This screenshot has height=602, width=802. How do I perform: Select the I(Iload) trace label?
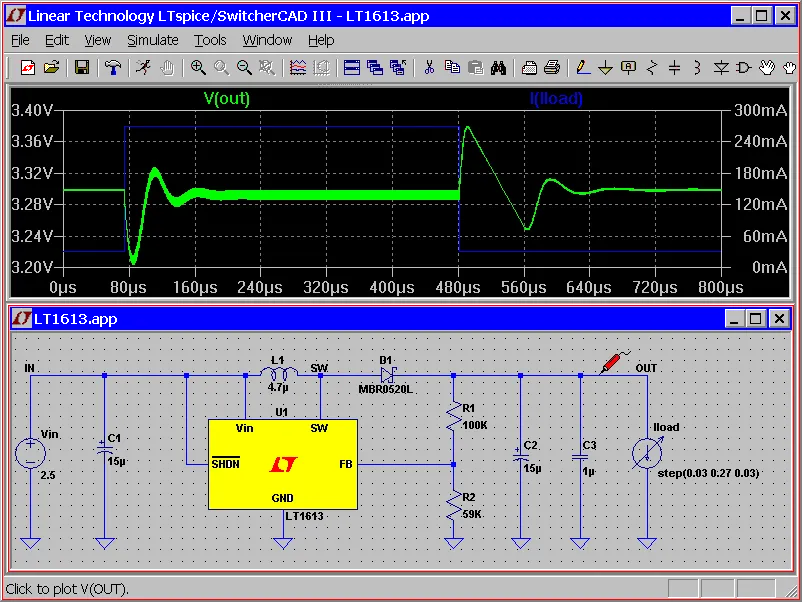[x=556, y=99]
